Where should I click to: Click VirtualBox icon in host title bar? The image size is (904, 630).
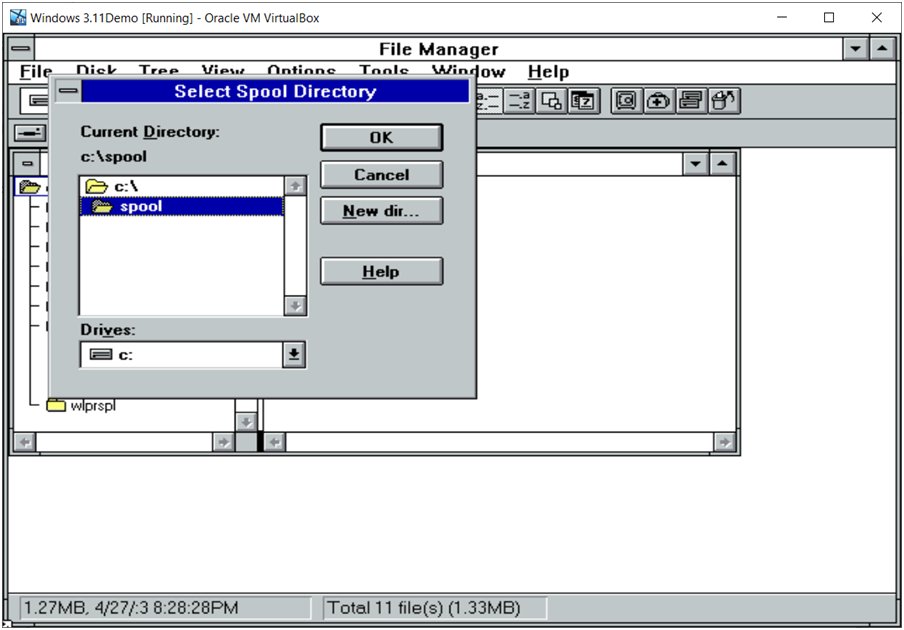(x=18, y=17)
